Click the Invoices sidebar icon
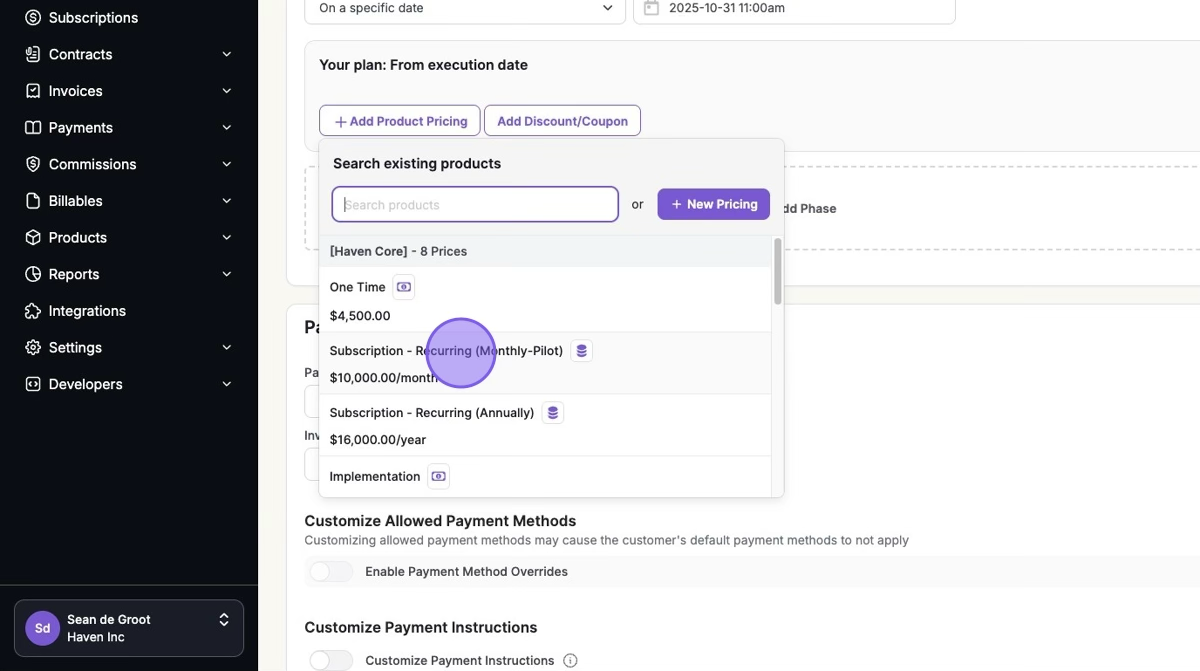The height and width of the screenshot is (671, 1200). point(33,91)
